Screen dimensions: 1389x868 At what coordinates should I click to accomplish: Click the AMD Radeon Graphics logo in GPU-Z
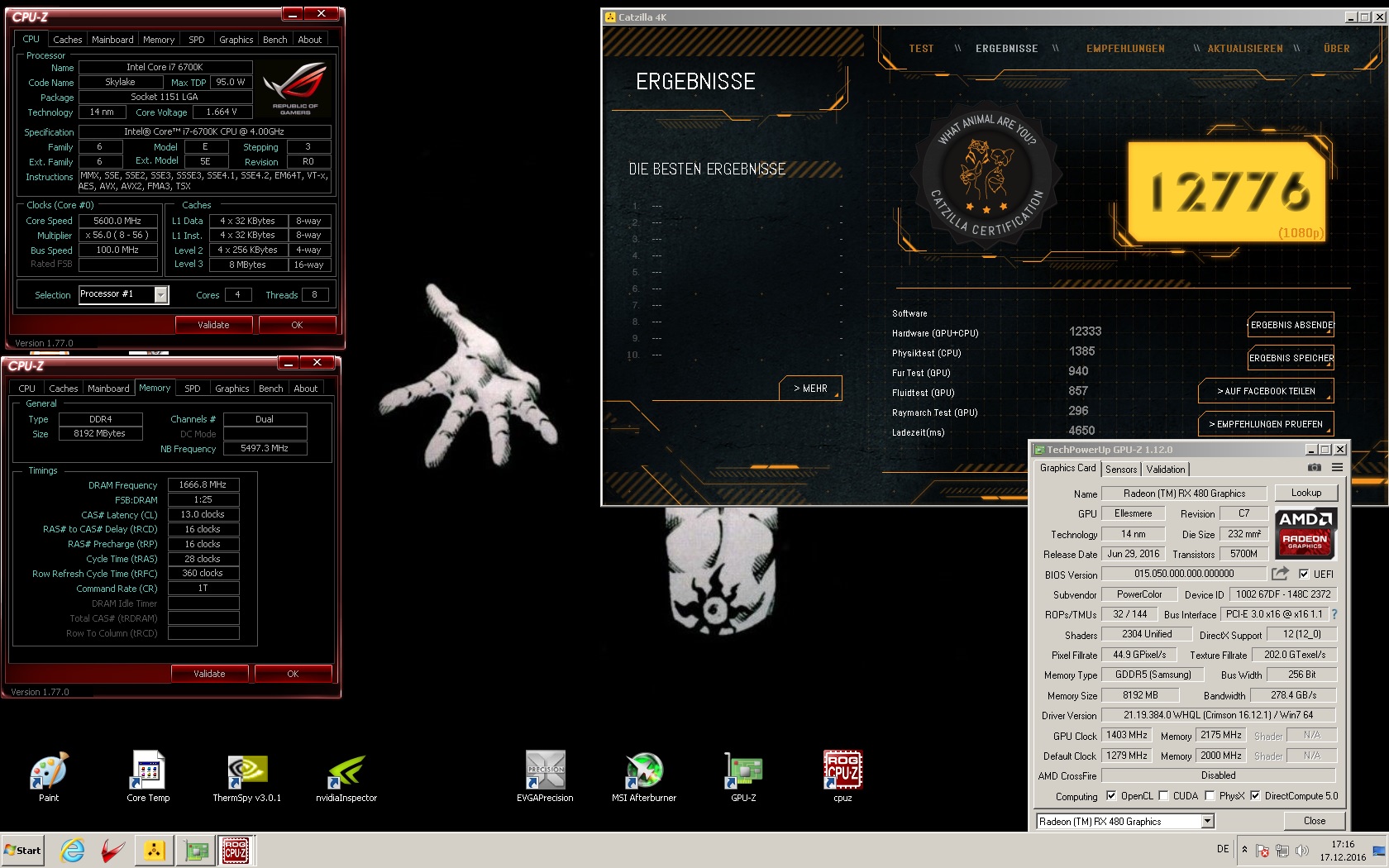tap(1305, 532)
